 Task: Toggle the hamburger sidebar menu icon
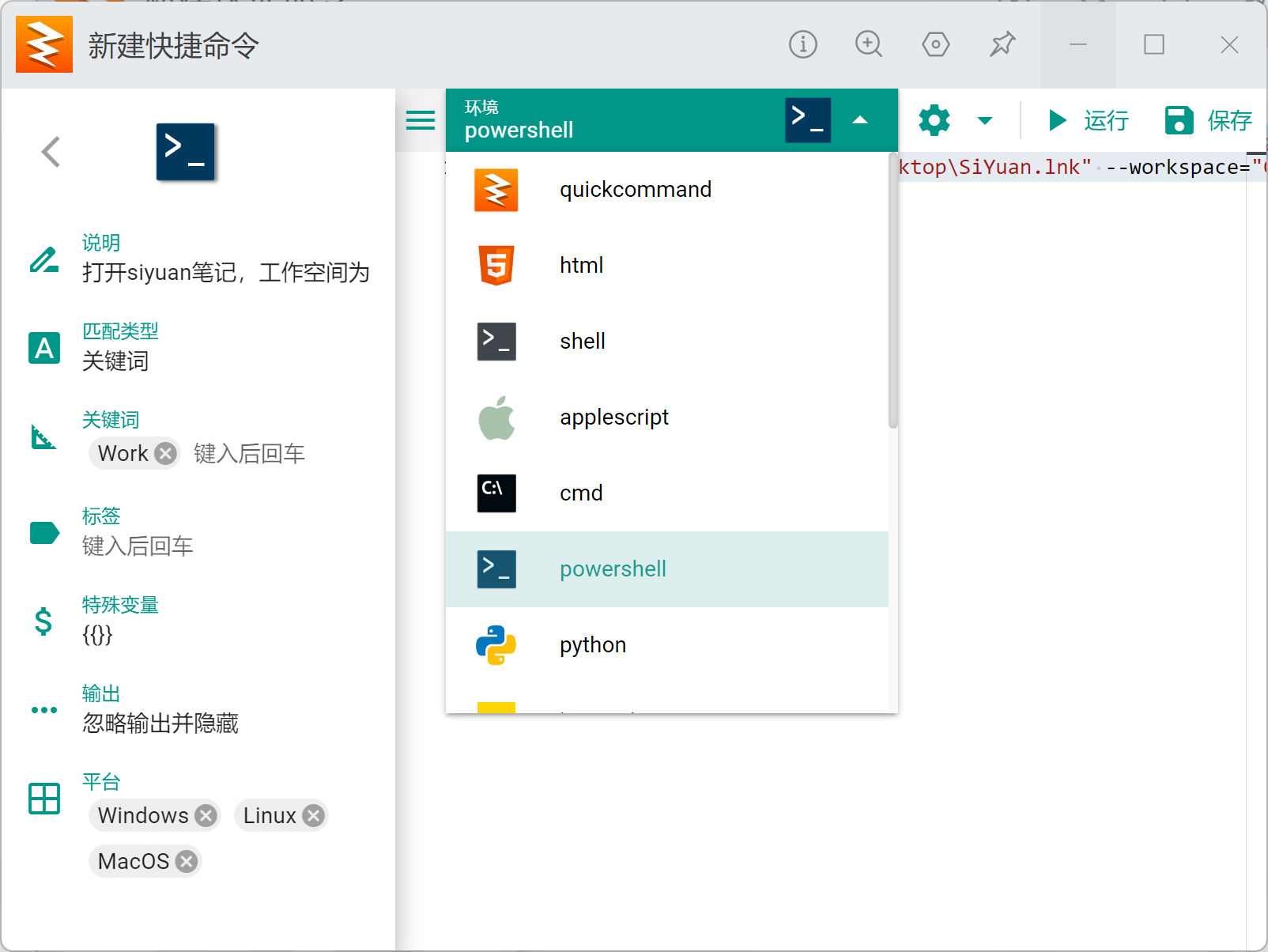421,120
